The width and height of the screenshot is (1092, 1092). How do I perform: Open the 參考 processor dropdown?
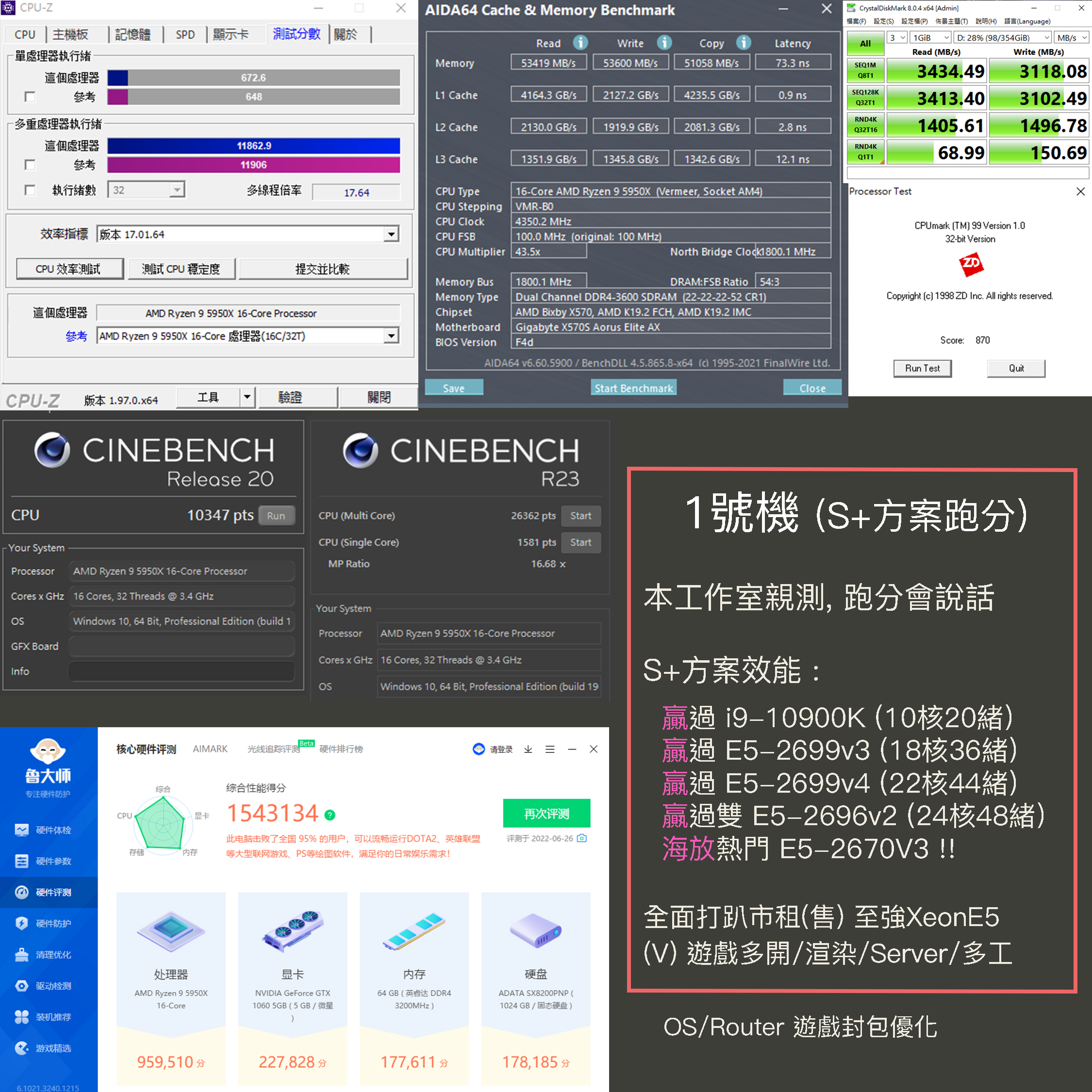(x=391, y=336)
